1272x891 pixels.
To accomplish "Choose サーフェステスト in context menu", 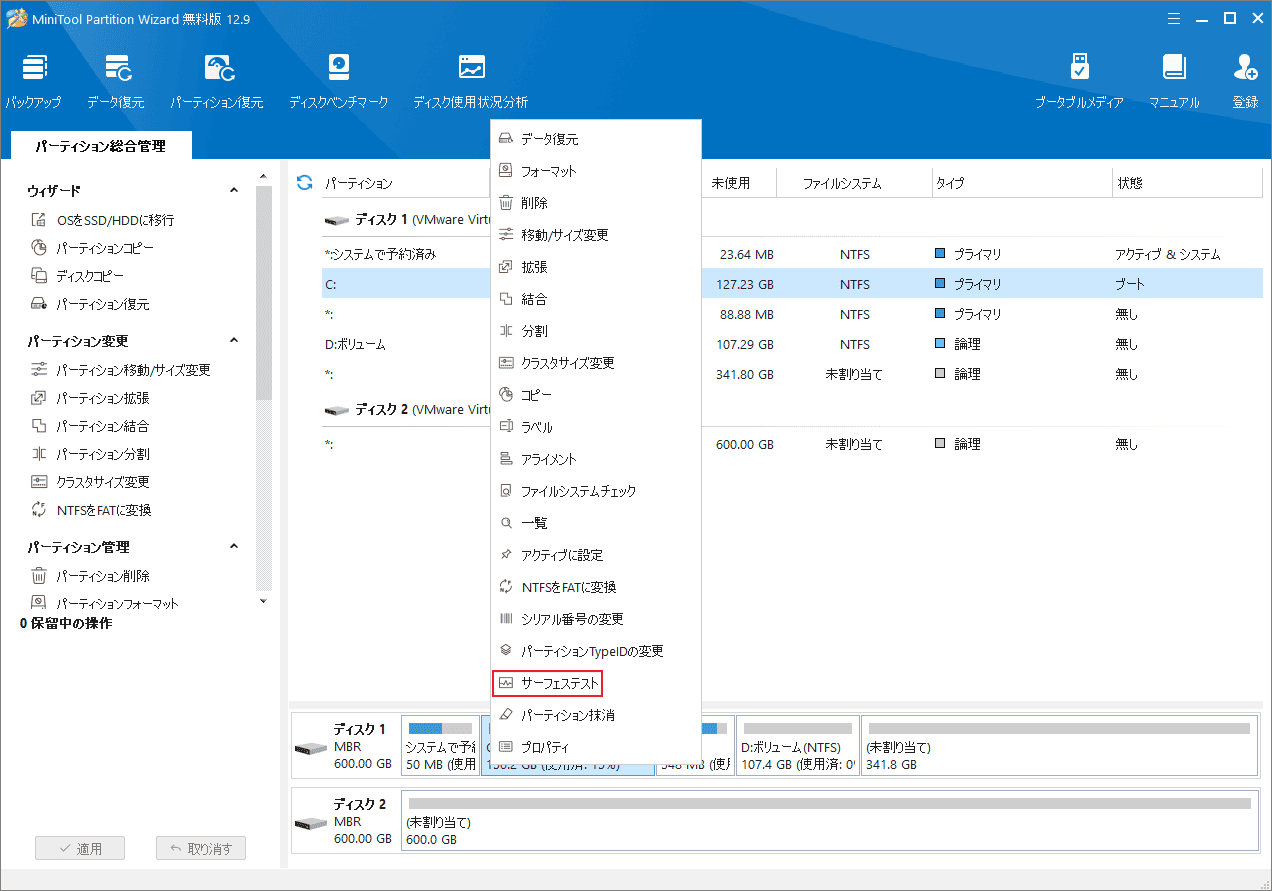I will pyautogui.click(x=596, y=683).
